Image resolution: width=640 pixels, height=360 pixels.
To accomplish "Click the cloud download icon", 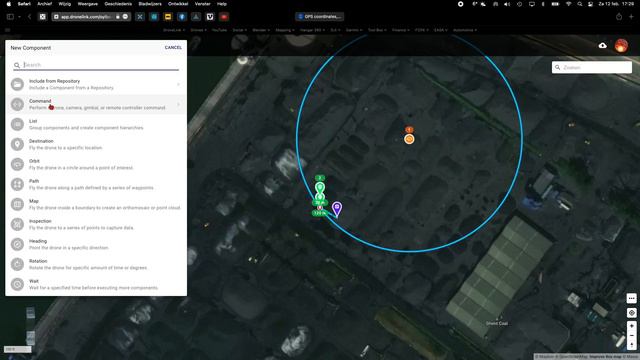I will click(602, 45).
